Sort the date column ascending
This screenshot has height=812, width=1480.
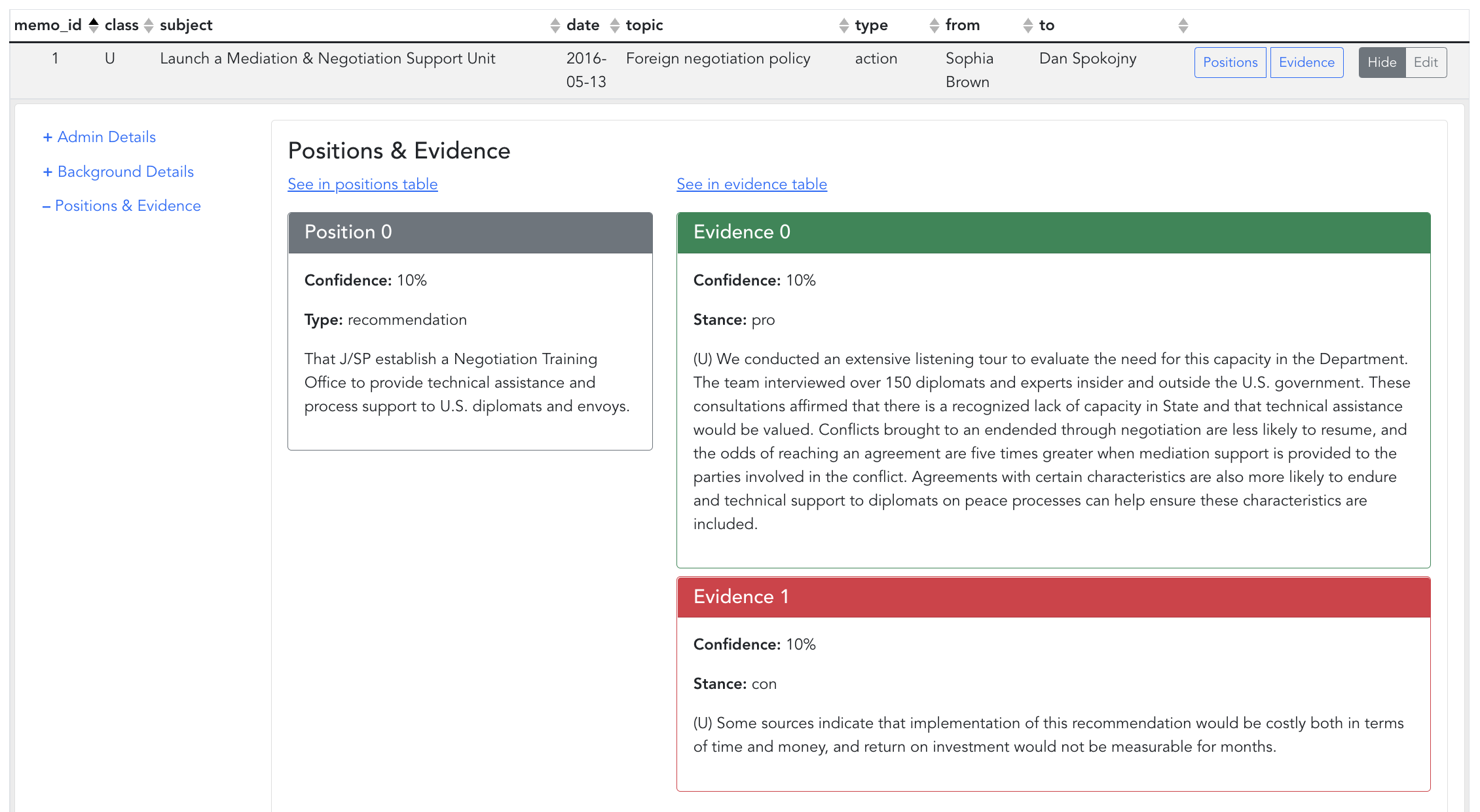coord(614,25)
